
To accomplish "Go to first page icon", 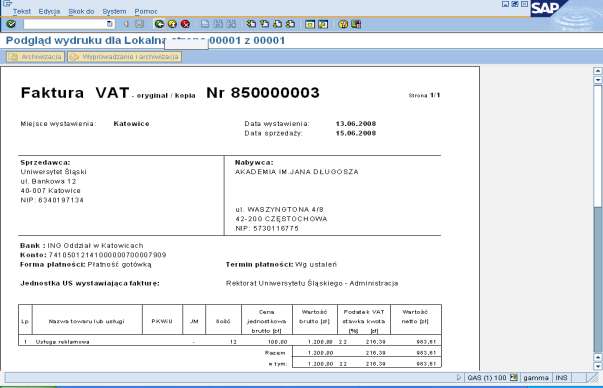I will 251,24.
